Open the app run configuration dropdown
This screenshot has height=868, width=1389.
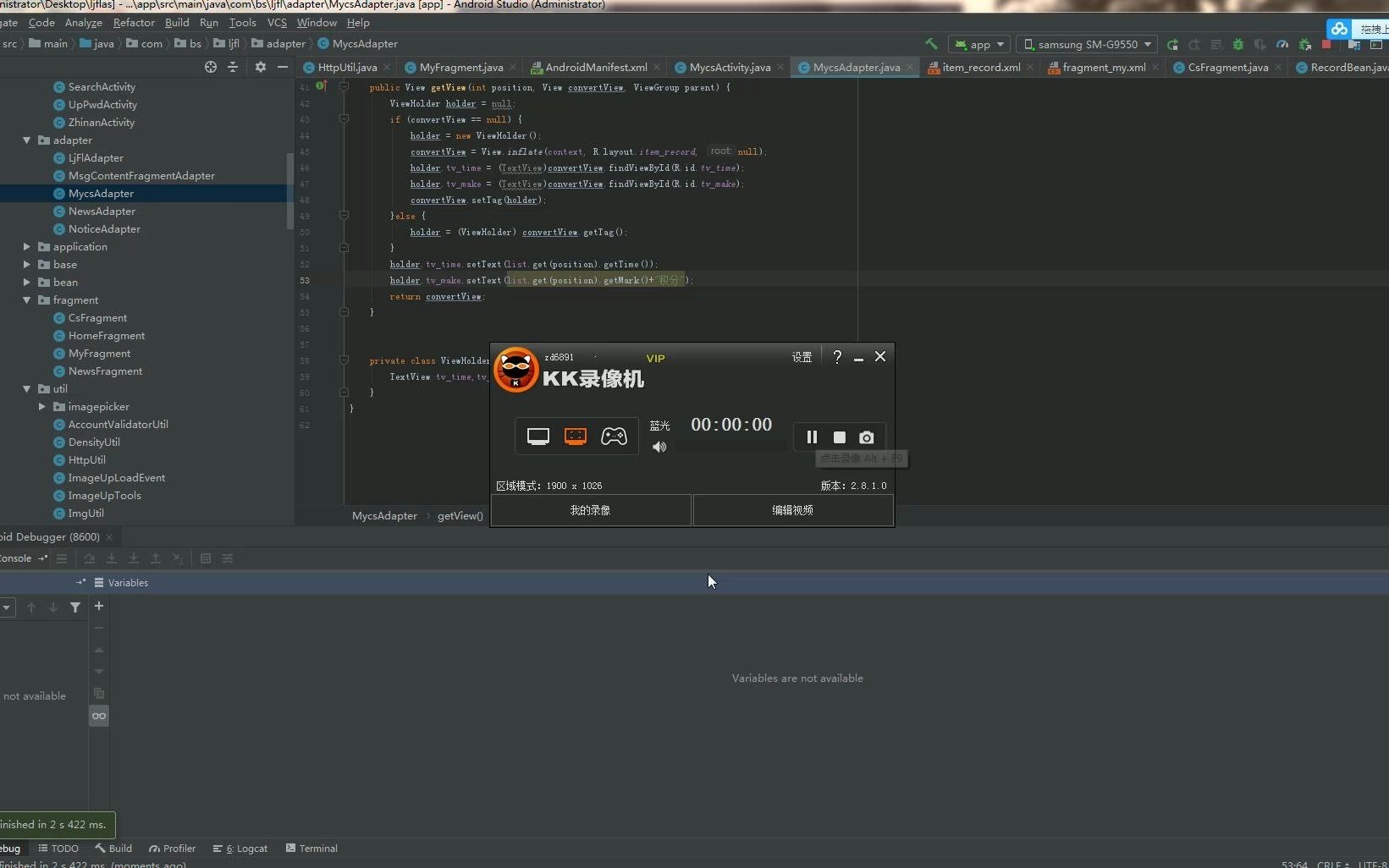click(979, 45)
